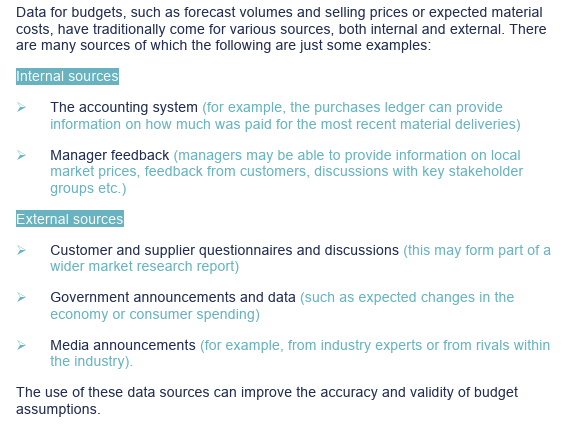This screenshot has width=568, height=424.
Task: Click the teal text about local market prices
Action: 287,172
